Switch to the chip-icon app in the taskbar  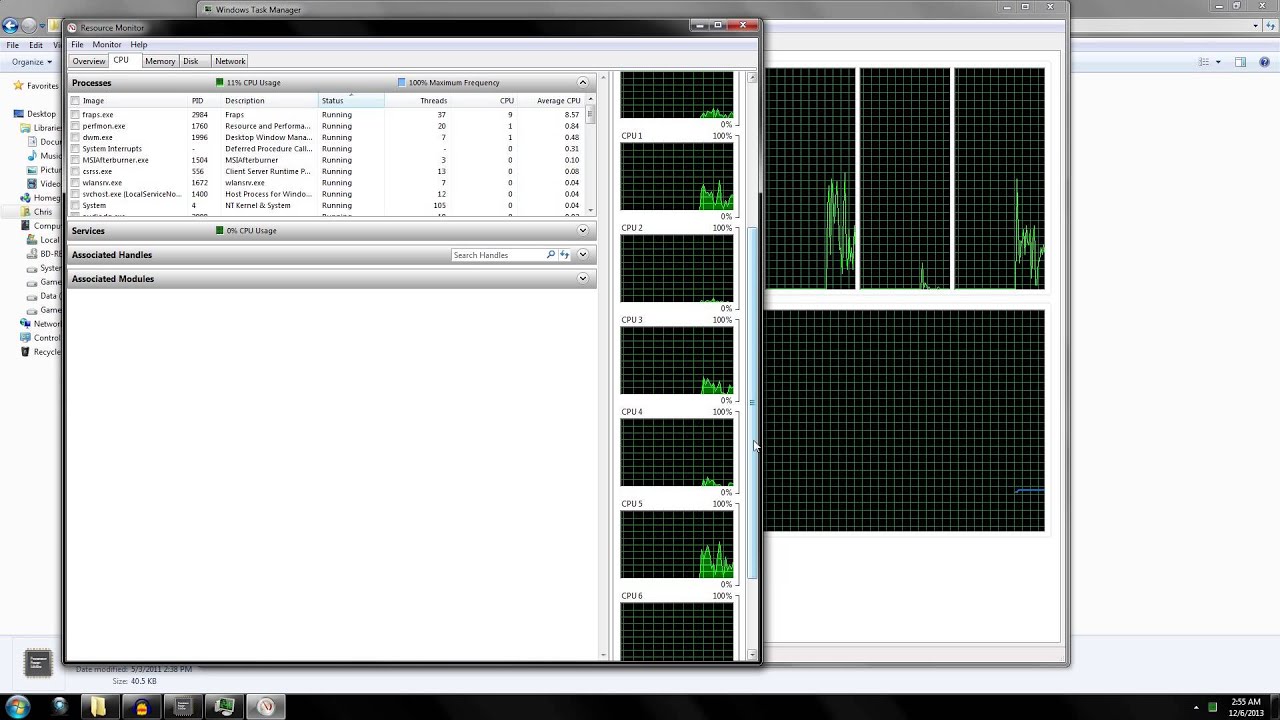pos(183,707)
